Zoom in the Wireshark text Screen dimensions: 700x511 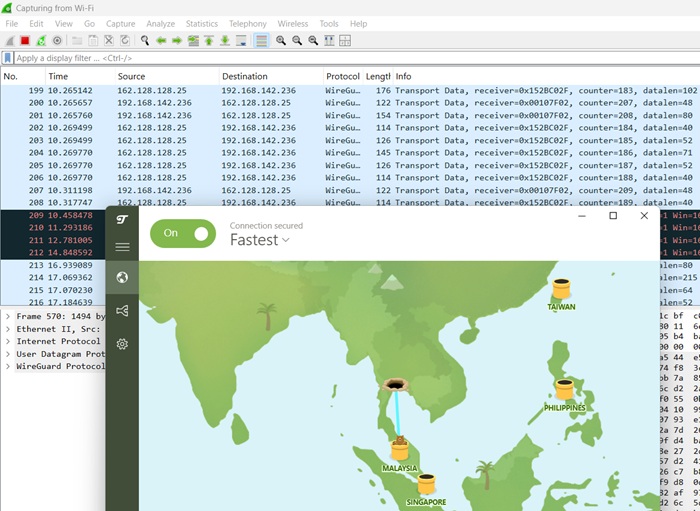click(x=281, y=41)
